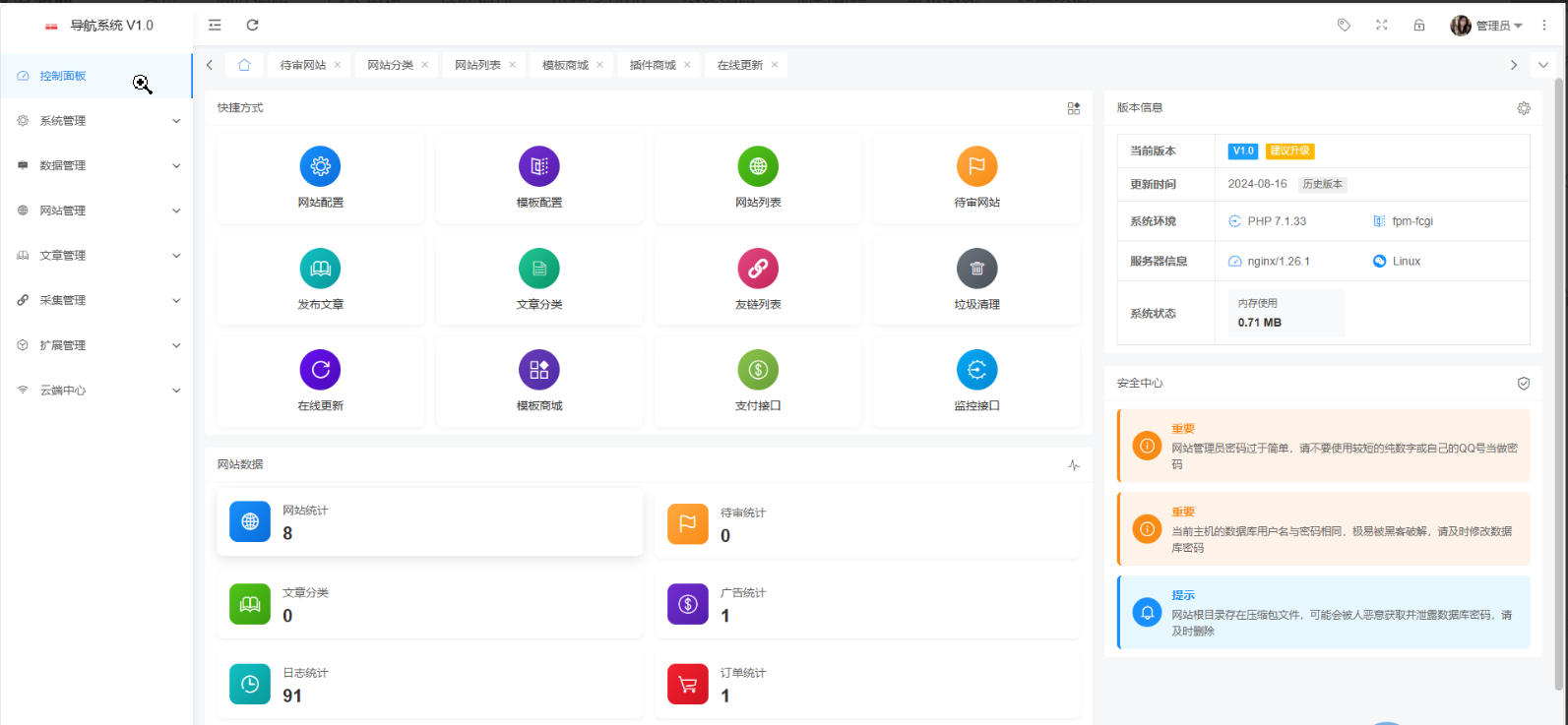Click the V1.0 version badge
The height and width of the screenshot is (725, 1568).
[x=1243, y=151]
